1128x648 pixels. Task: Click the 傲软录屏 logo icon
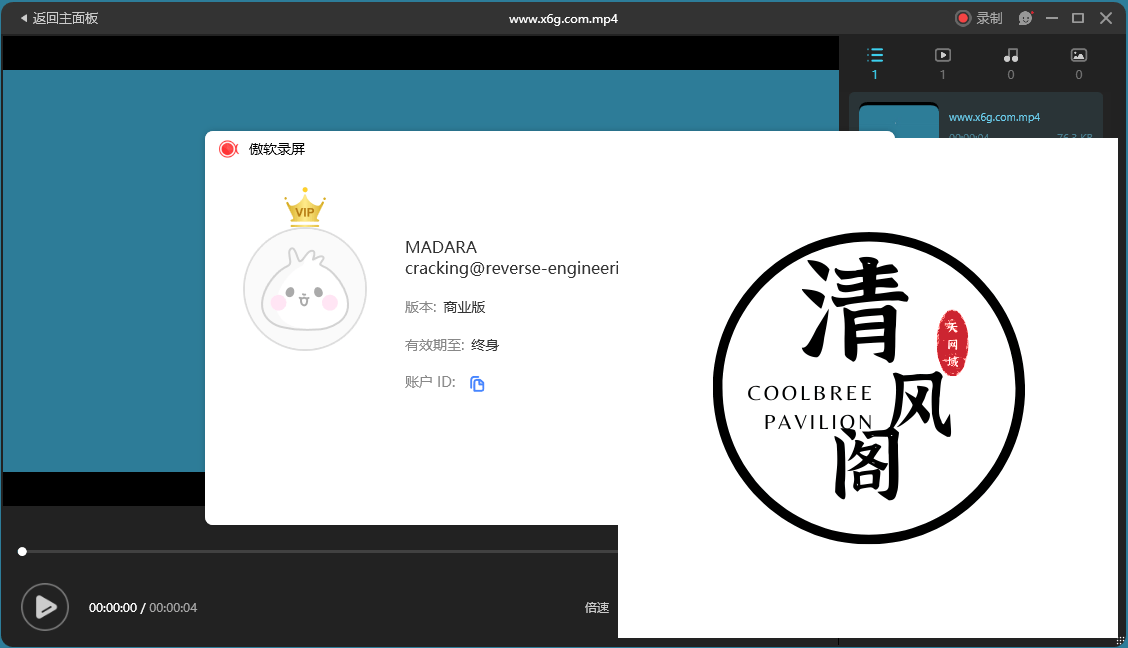coord(228,149)
